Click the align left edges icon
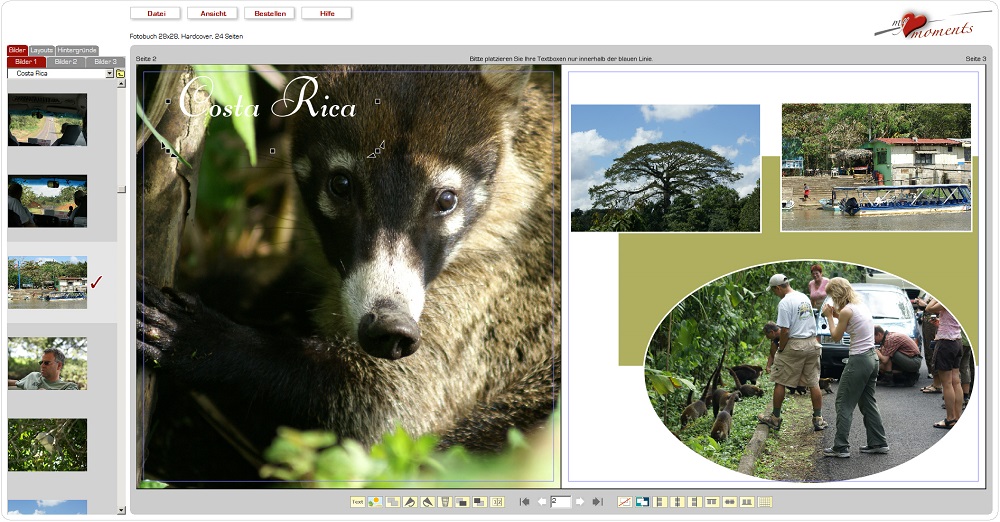The height and width of the screenshot is (522, 1000). [659, 502]
